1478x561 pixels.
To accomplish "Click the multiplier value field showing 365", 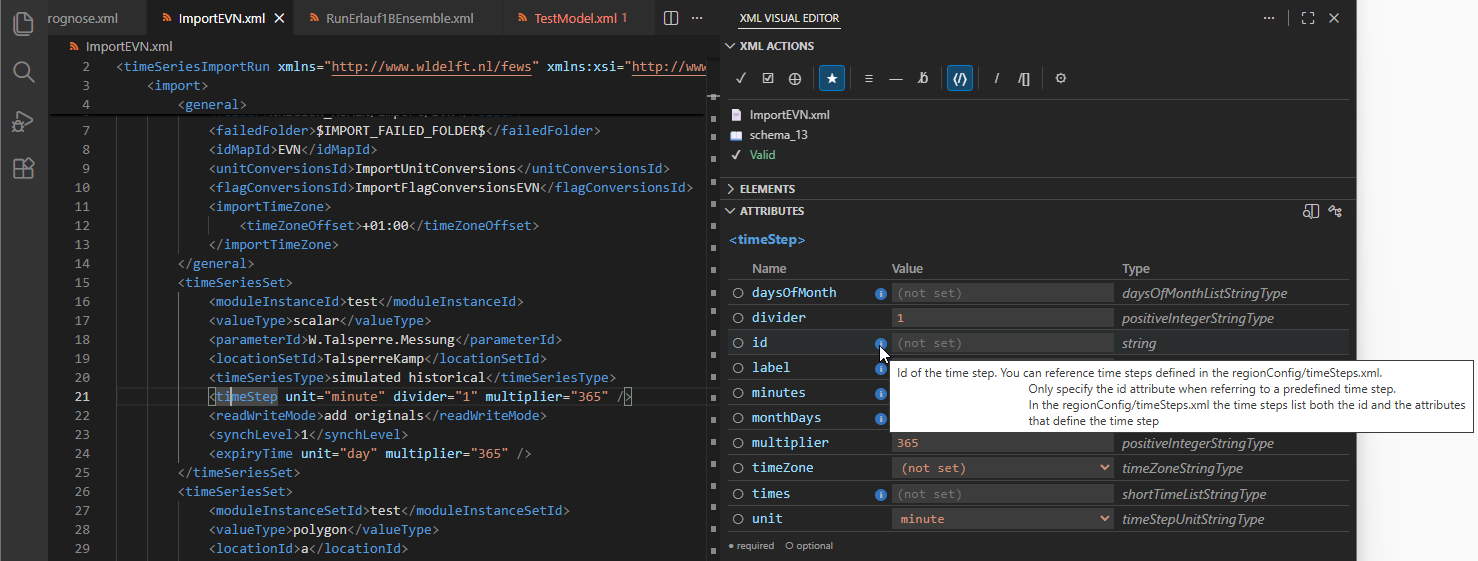I will click(1002, 443).
